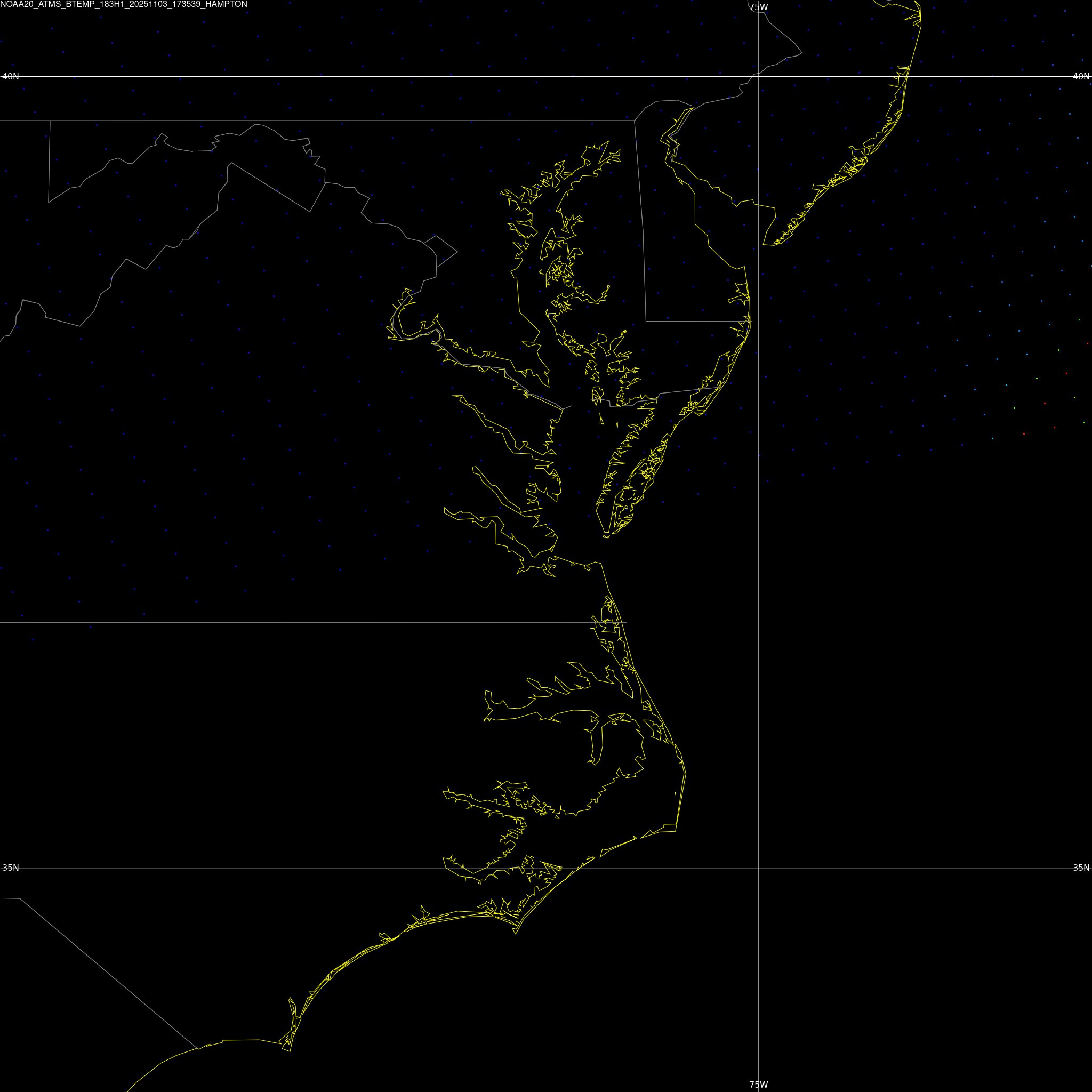Click the 75W label at the top
The width and height of the screenshot is (1092, 1092).
(x=758, y=7)
